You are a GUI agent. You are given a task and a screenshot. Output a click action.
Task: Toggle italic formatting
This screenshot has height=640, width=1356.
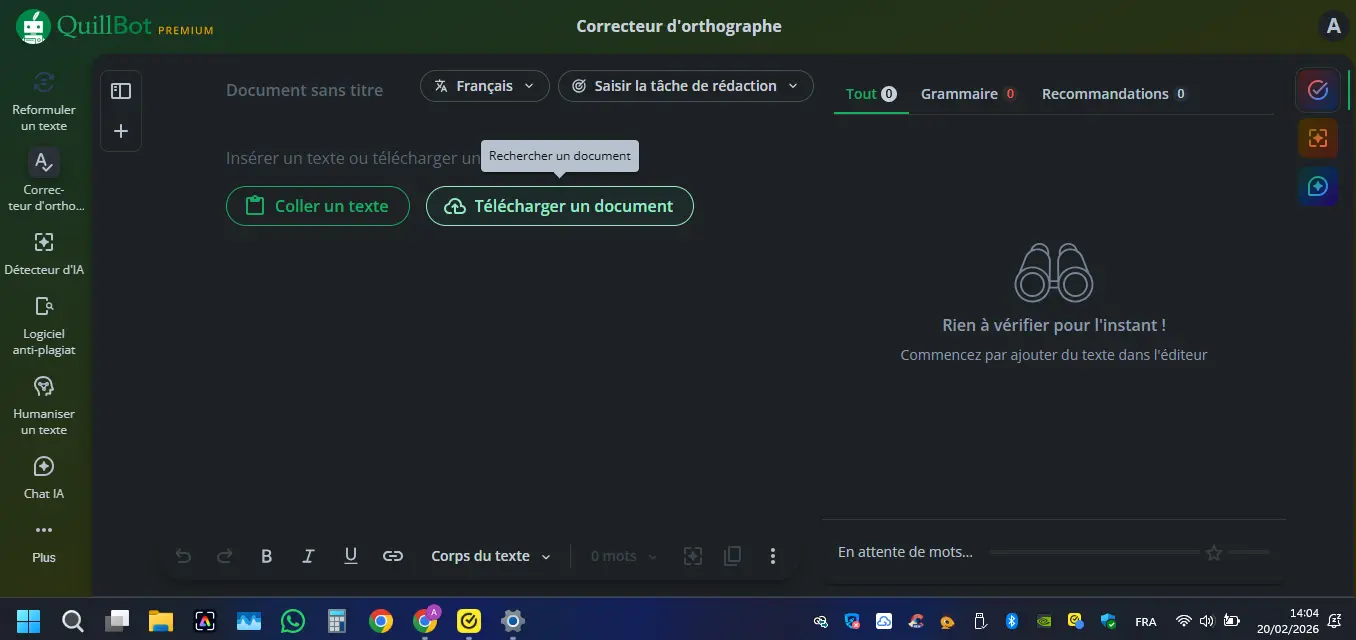pos(309,556)
